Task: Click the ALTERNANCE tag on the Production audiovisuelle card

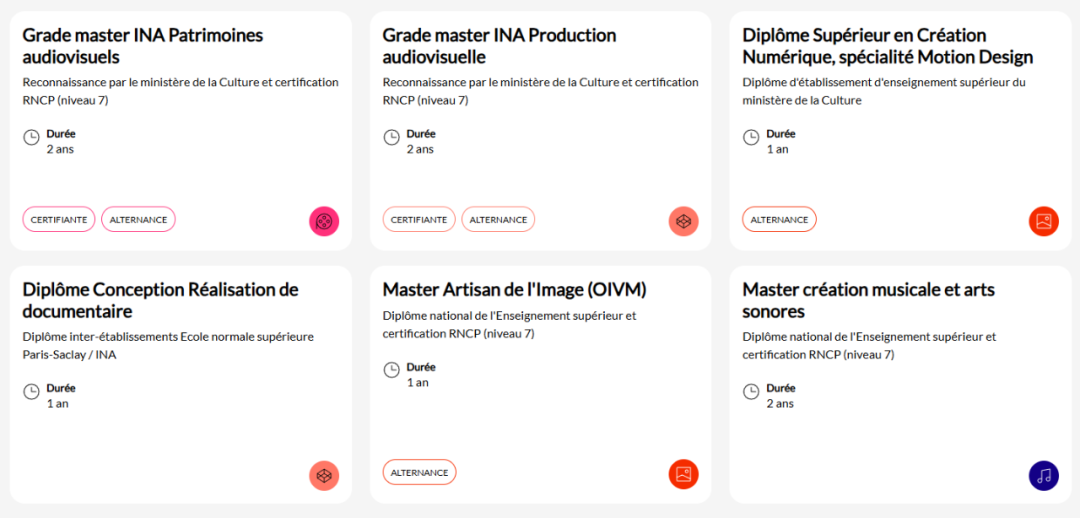Action: pos(498,220)
